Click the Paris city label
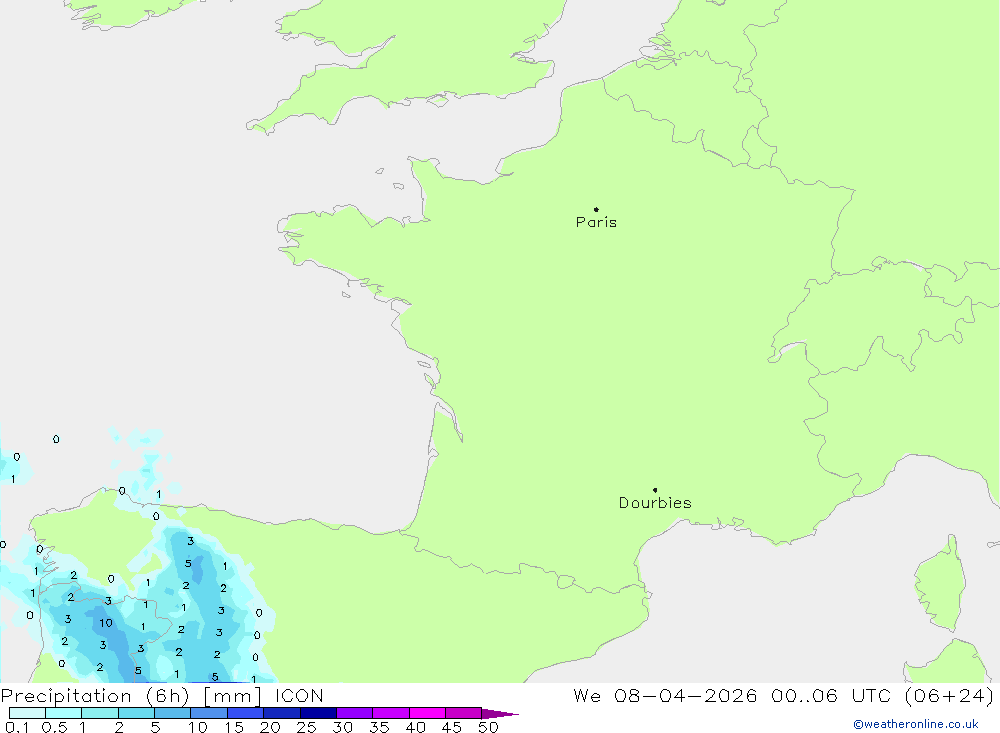 pos(596,222)
